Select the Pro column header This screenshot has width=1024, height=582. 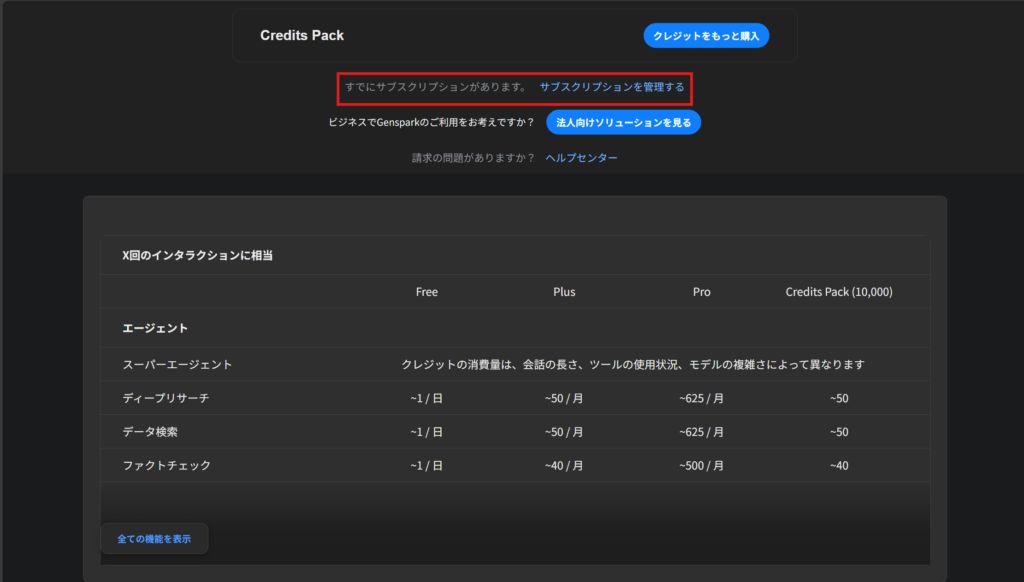point(702,292)
